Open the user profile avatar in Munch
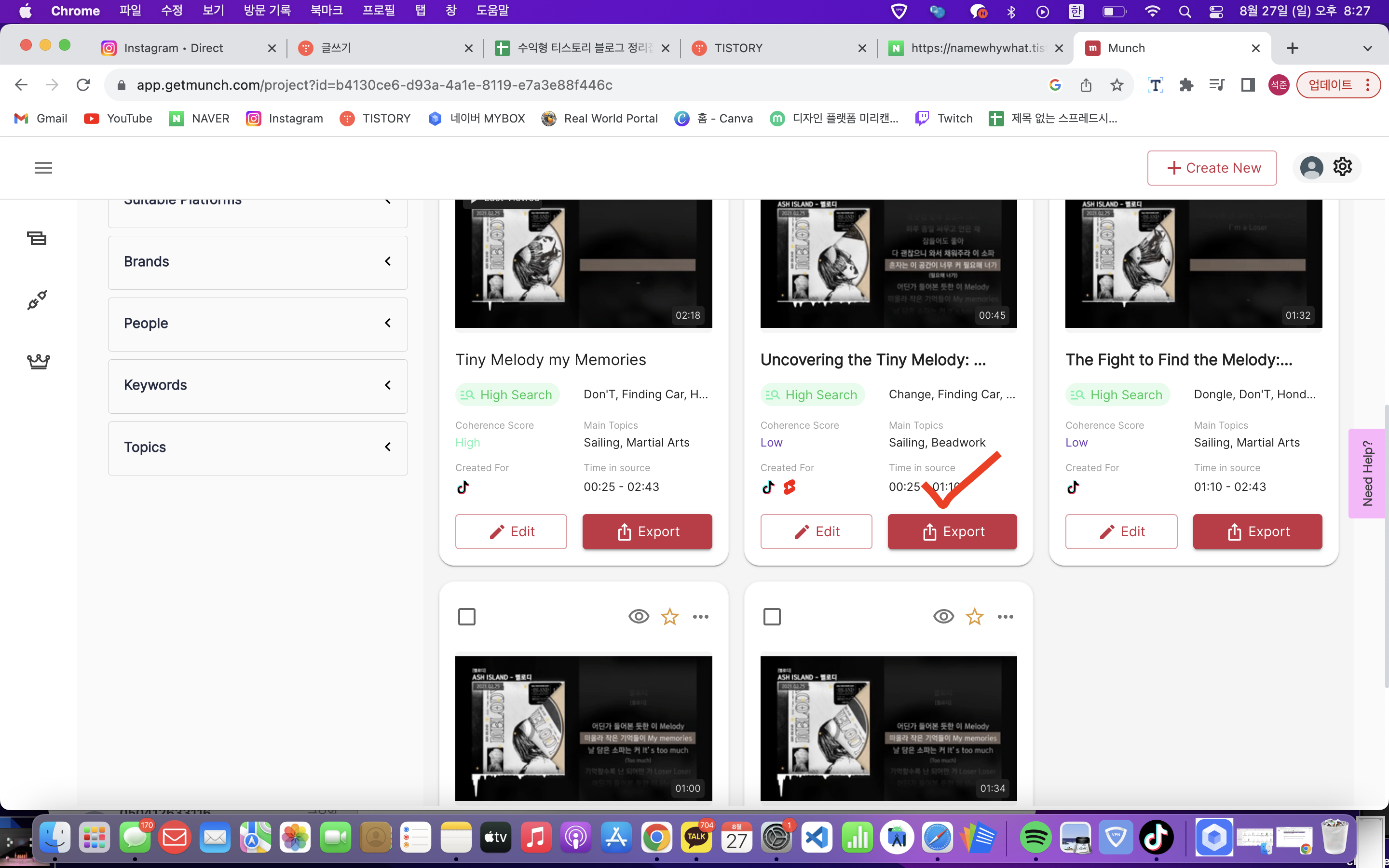This screenshot has height=868, width=1389. (1311, 168)
